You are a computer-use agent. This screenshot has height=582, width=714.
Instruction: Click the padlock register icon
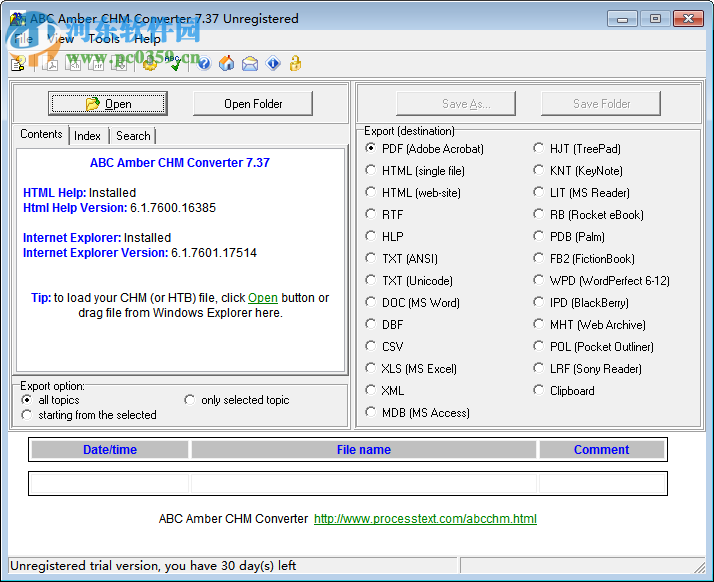(295, 64)
